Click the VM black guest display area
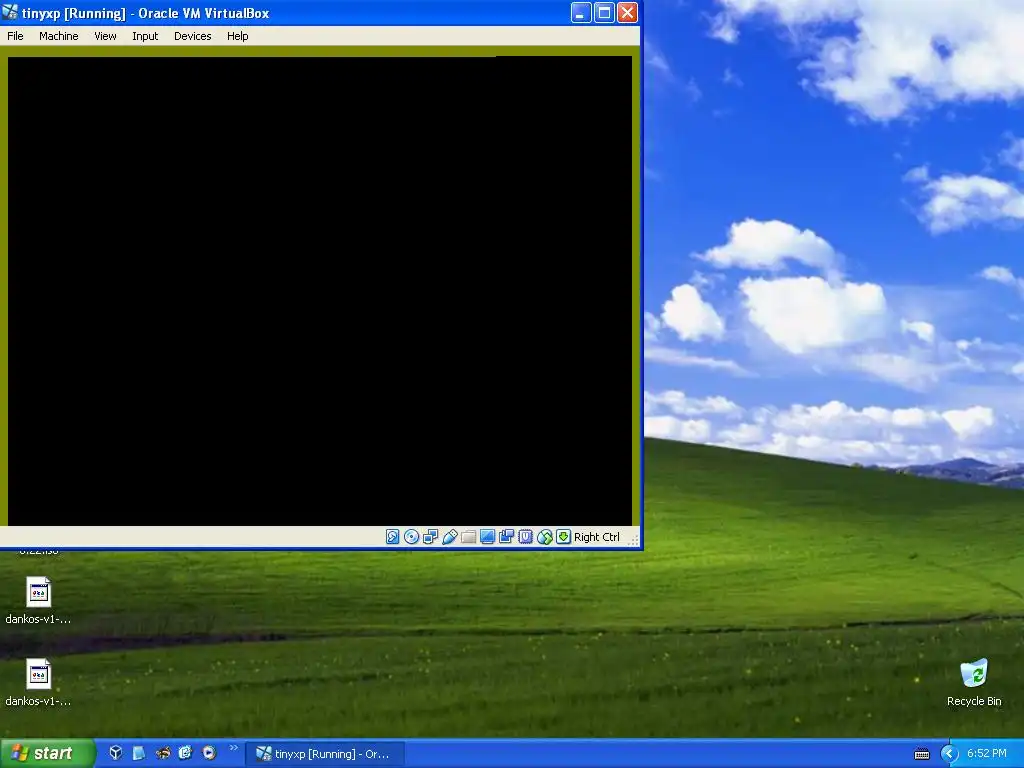 tap(320, 291)
